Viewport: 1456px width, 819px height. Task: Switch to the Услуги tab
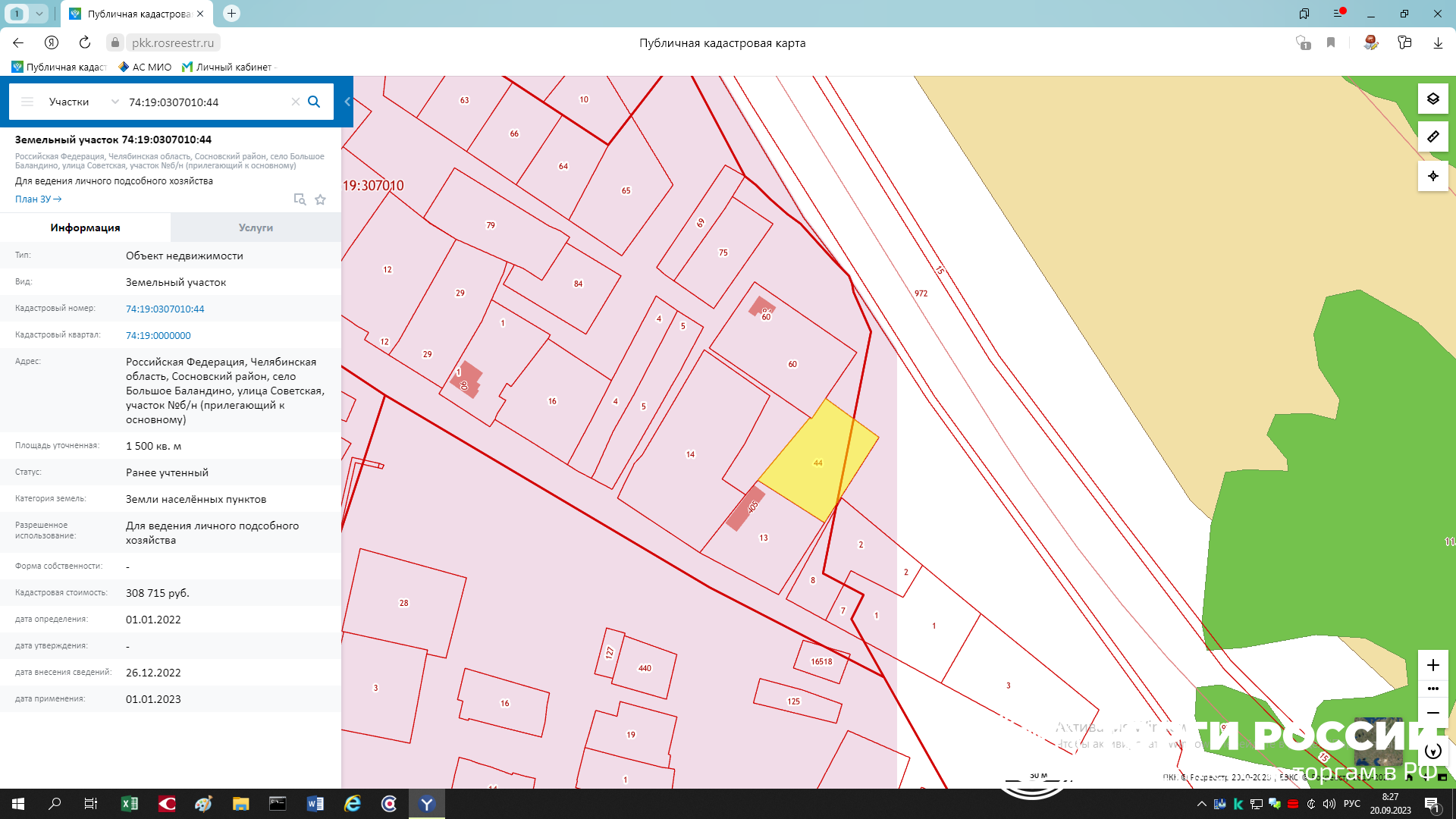coord(256,227)
